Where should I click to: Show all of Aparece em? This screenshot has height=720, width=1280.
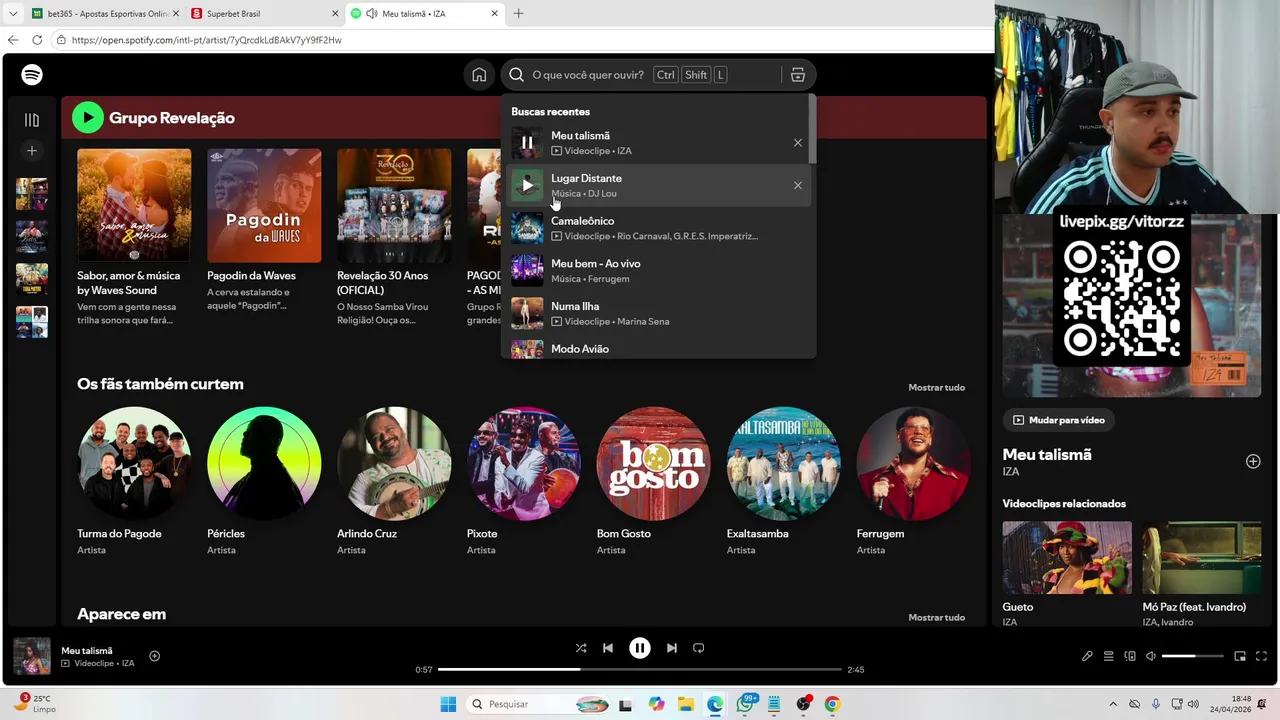936,617
